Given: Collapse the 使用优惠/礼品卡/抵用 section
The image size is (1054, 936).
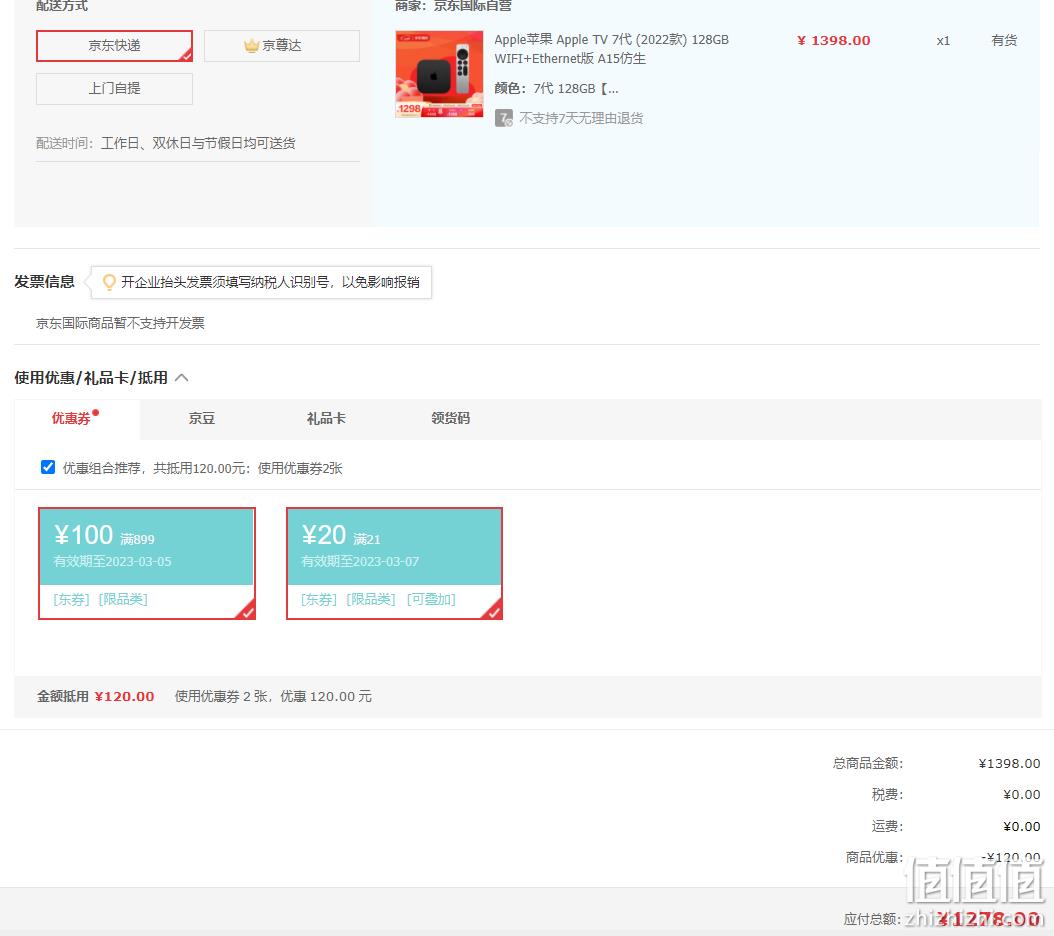Looking at the screenshot, I should tap(181, 378).
